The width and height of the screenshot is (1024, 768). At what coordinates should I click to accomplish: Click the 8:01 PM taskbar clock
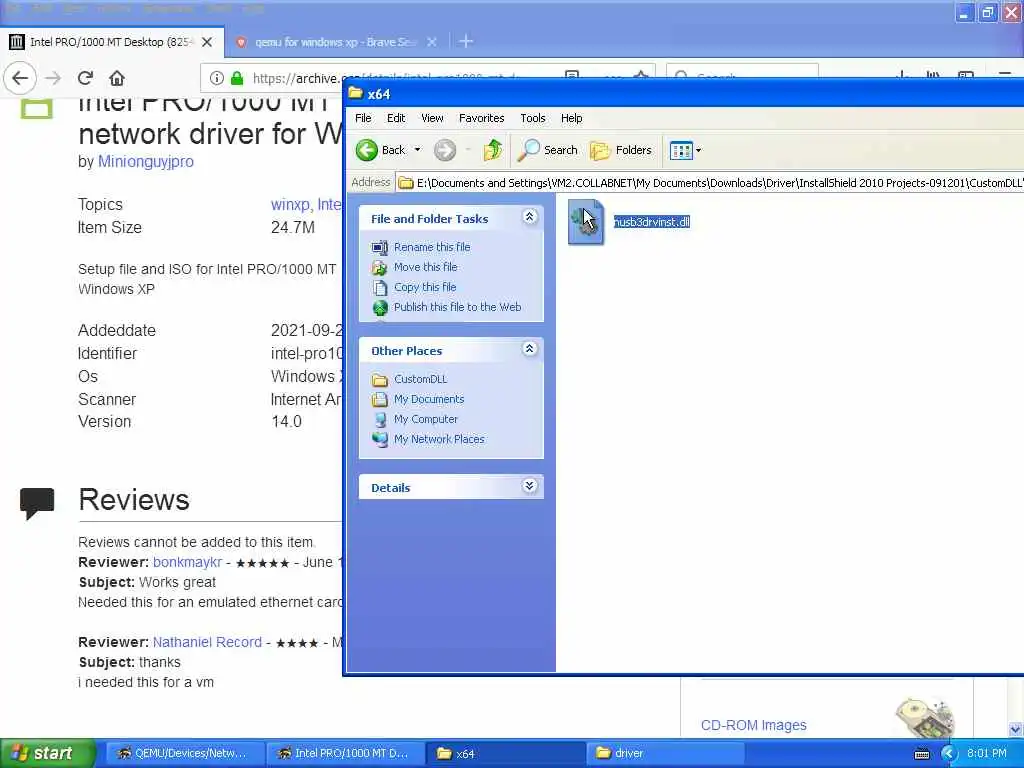point(987,753)
